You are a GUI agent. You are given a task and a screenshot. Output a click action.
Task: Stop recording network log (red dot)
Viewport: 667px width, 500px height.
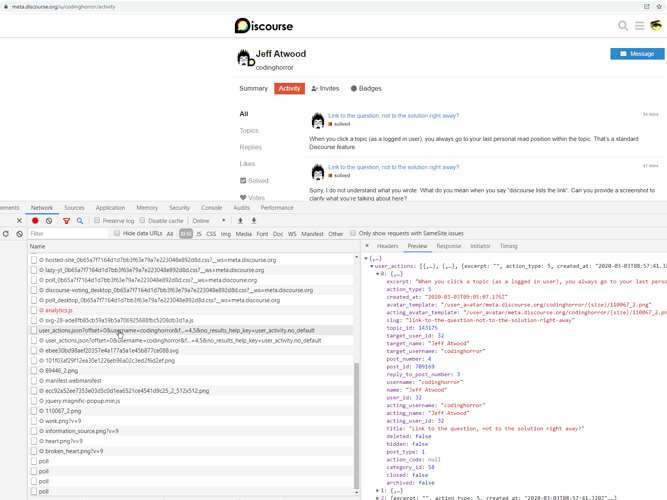pyautogui.click(x=35, y=221)
